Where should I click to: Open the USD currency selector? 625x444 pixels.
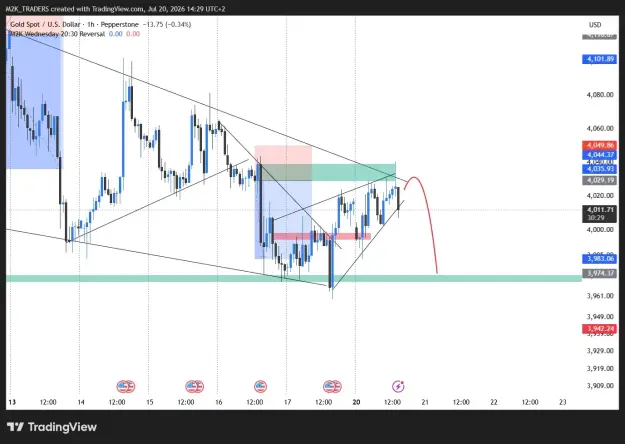(x=595, y=25)
